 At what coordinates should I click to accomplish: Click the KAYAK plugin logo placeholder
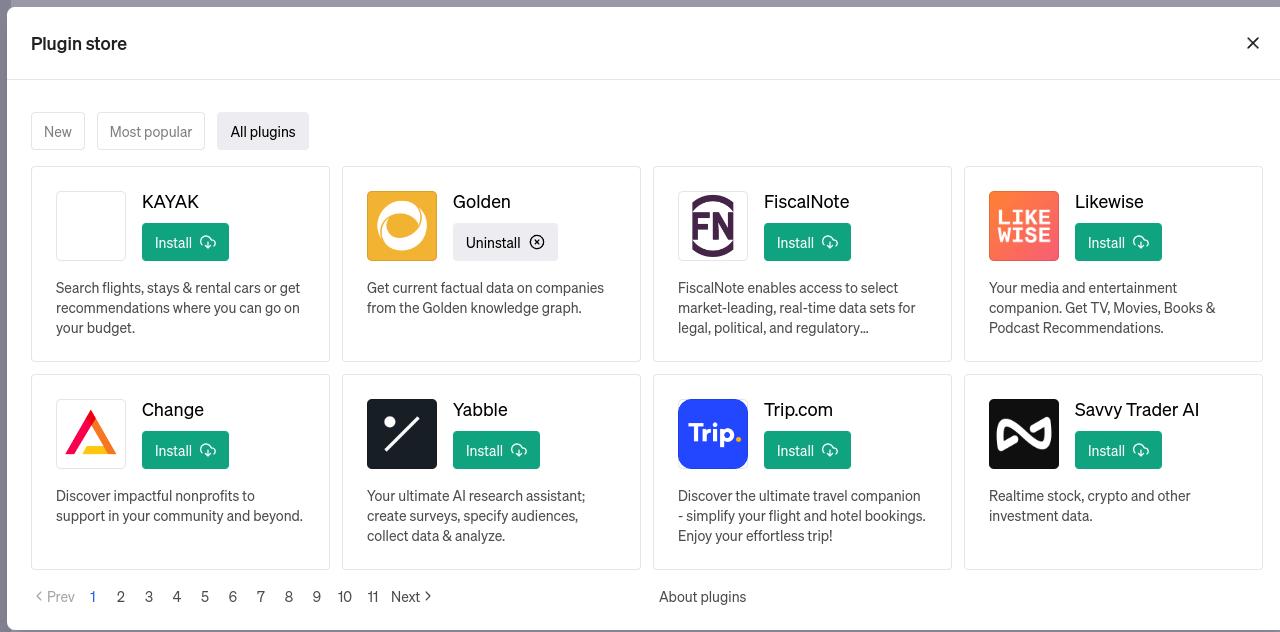tap(91, 226)
